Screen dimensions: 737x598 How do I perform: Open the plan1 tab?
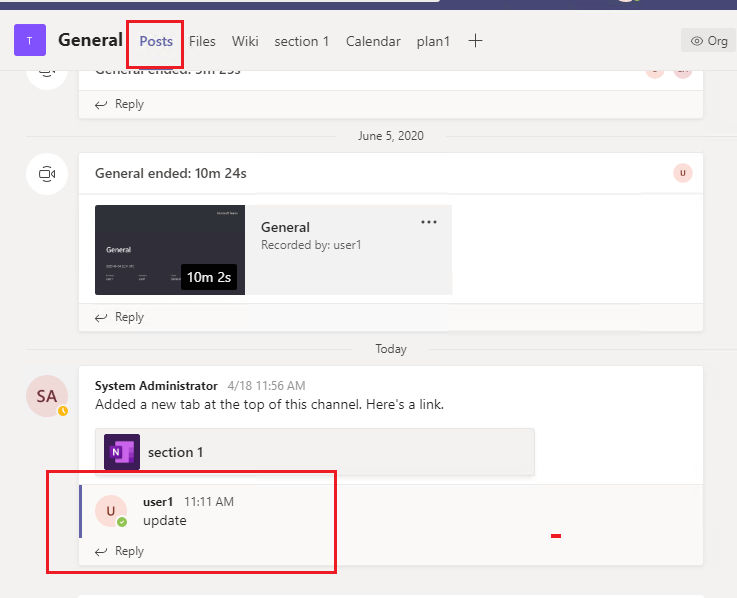pos(433,41)
